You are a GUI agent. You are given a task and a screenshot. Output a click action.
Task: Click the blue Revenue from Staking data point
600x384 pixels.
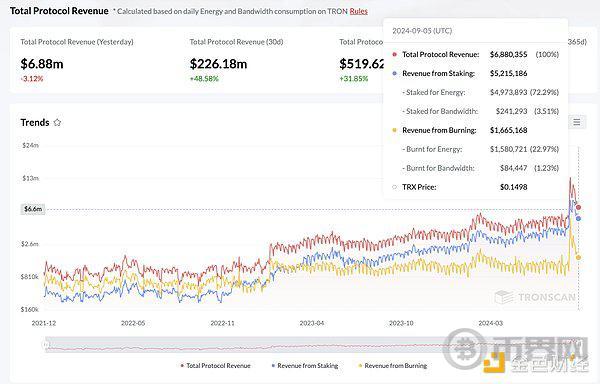pyautogui.click(x=579, y=218)
